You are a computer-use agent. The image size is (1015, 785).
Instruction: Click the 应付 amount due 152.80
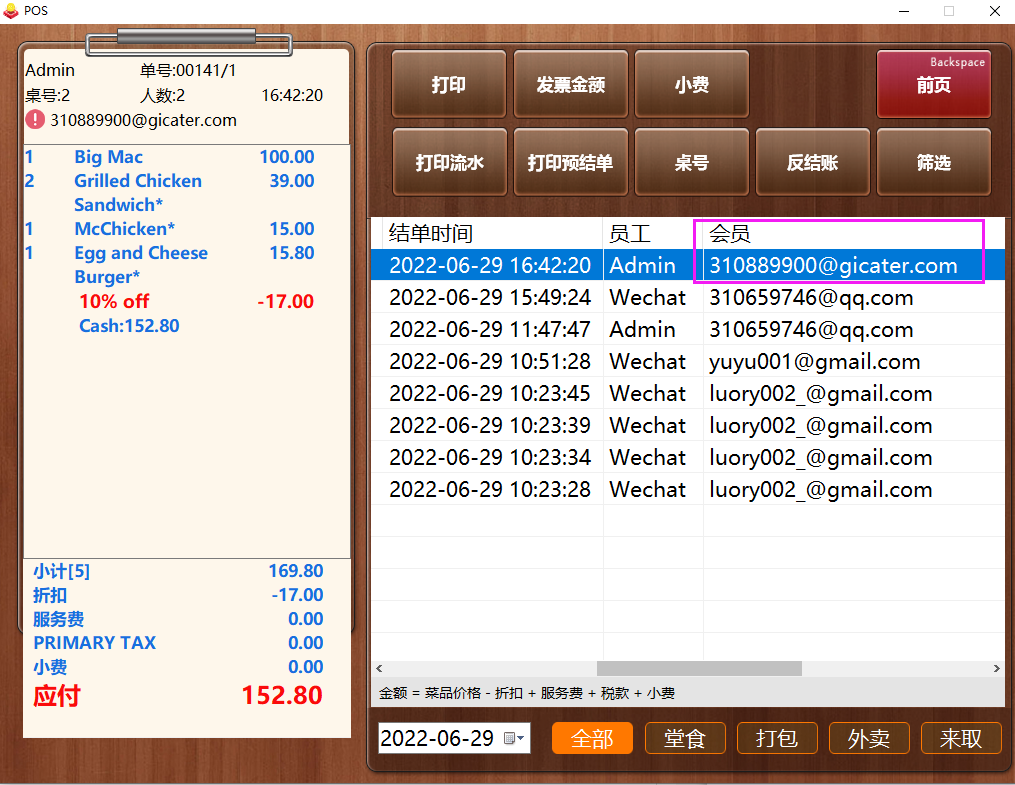[x=178, y=696]
